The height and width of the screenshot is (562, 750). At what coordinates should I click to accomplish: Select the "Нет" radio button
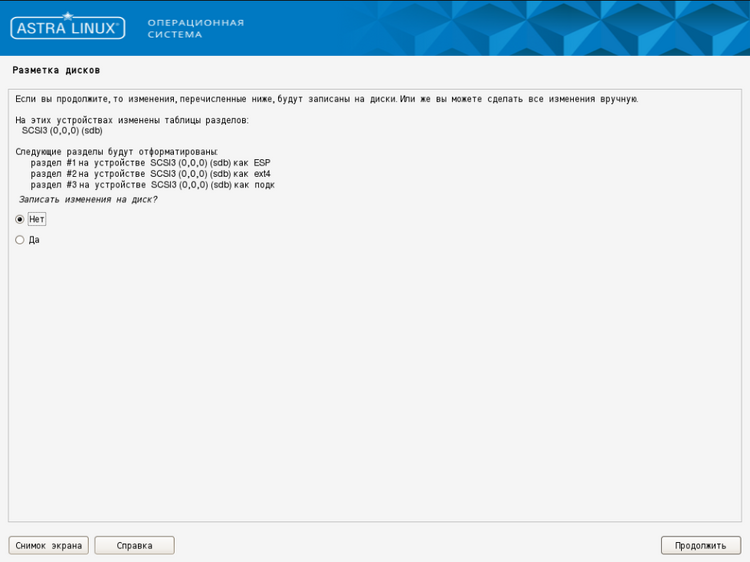(20, 219)
